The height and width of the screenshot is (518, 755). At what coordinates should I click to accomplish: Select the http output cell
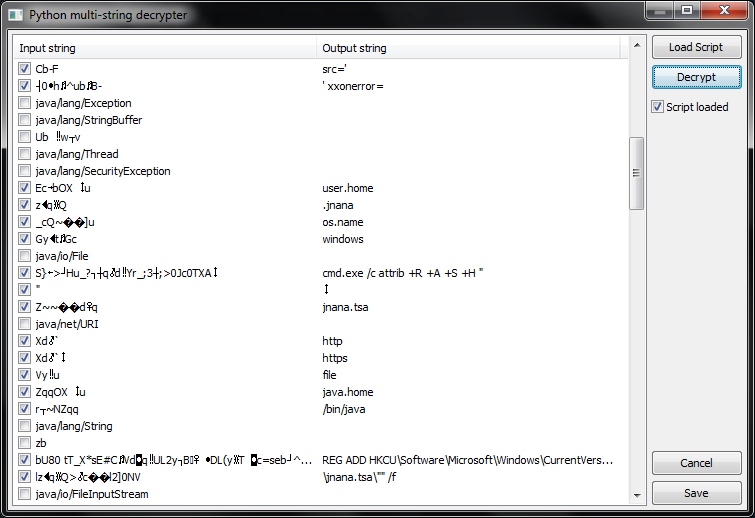pos(332,341)
